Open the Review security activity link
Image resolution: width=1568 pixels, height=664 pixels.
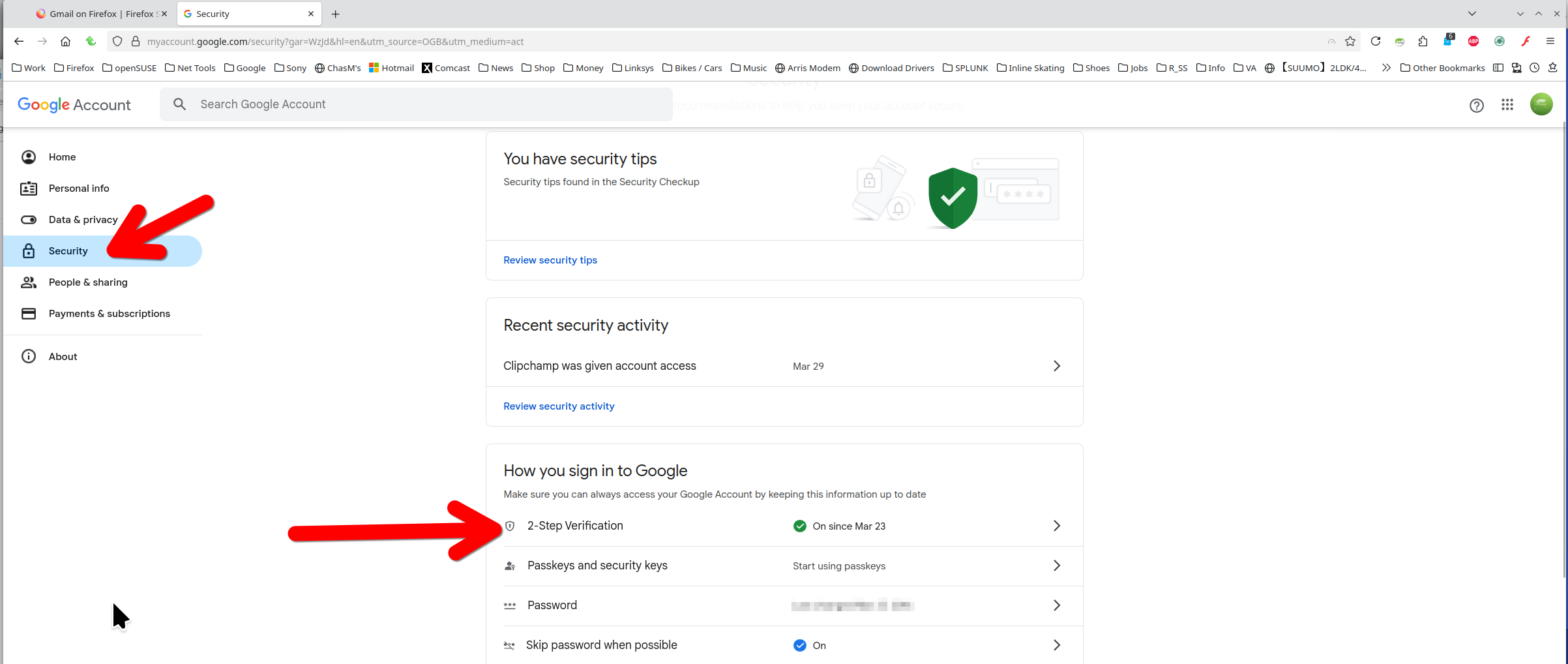pos(559,406)
